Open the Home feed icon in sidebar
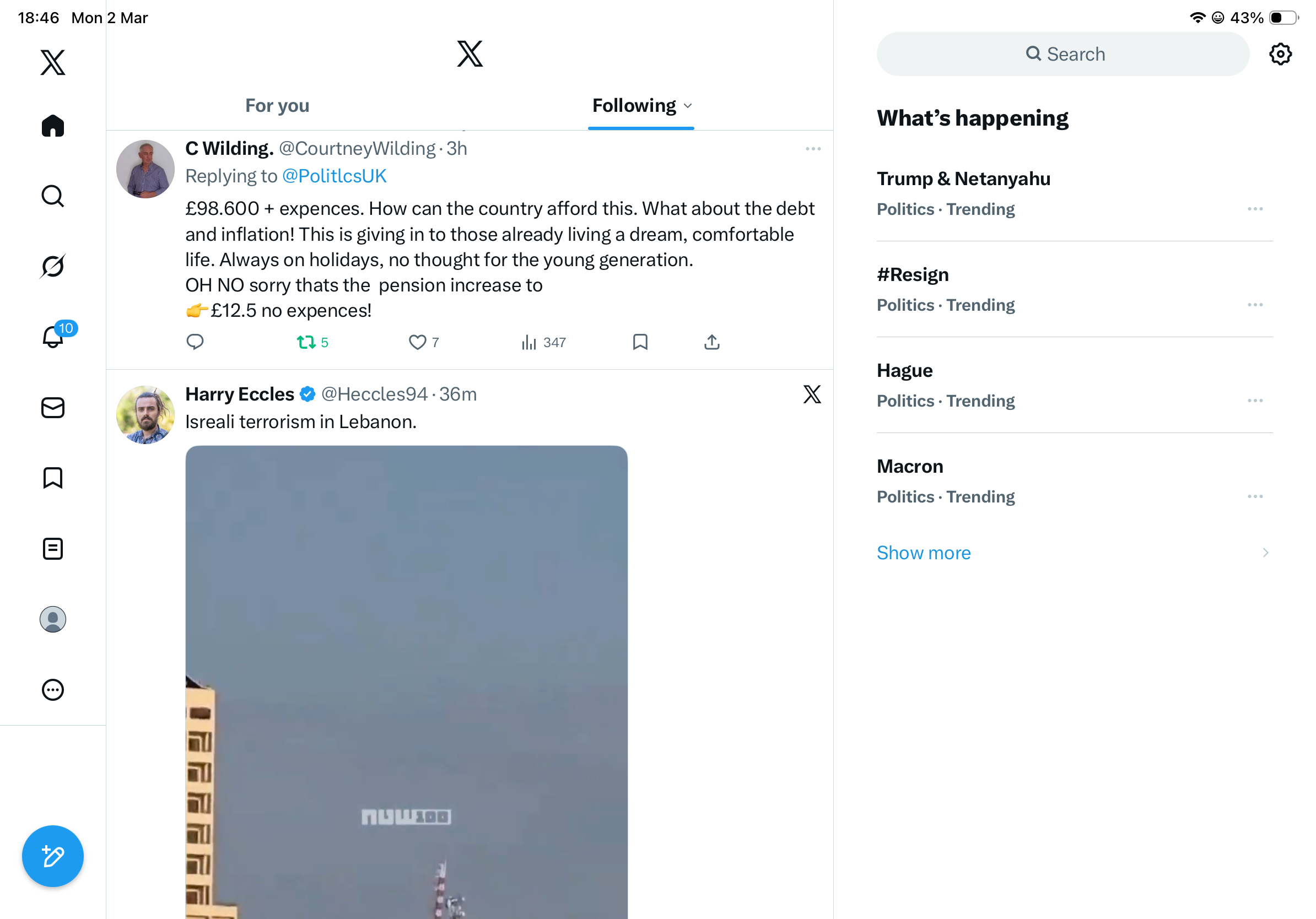 53,126
